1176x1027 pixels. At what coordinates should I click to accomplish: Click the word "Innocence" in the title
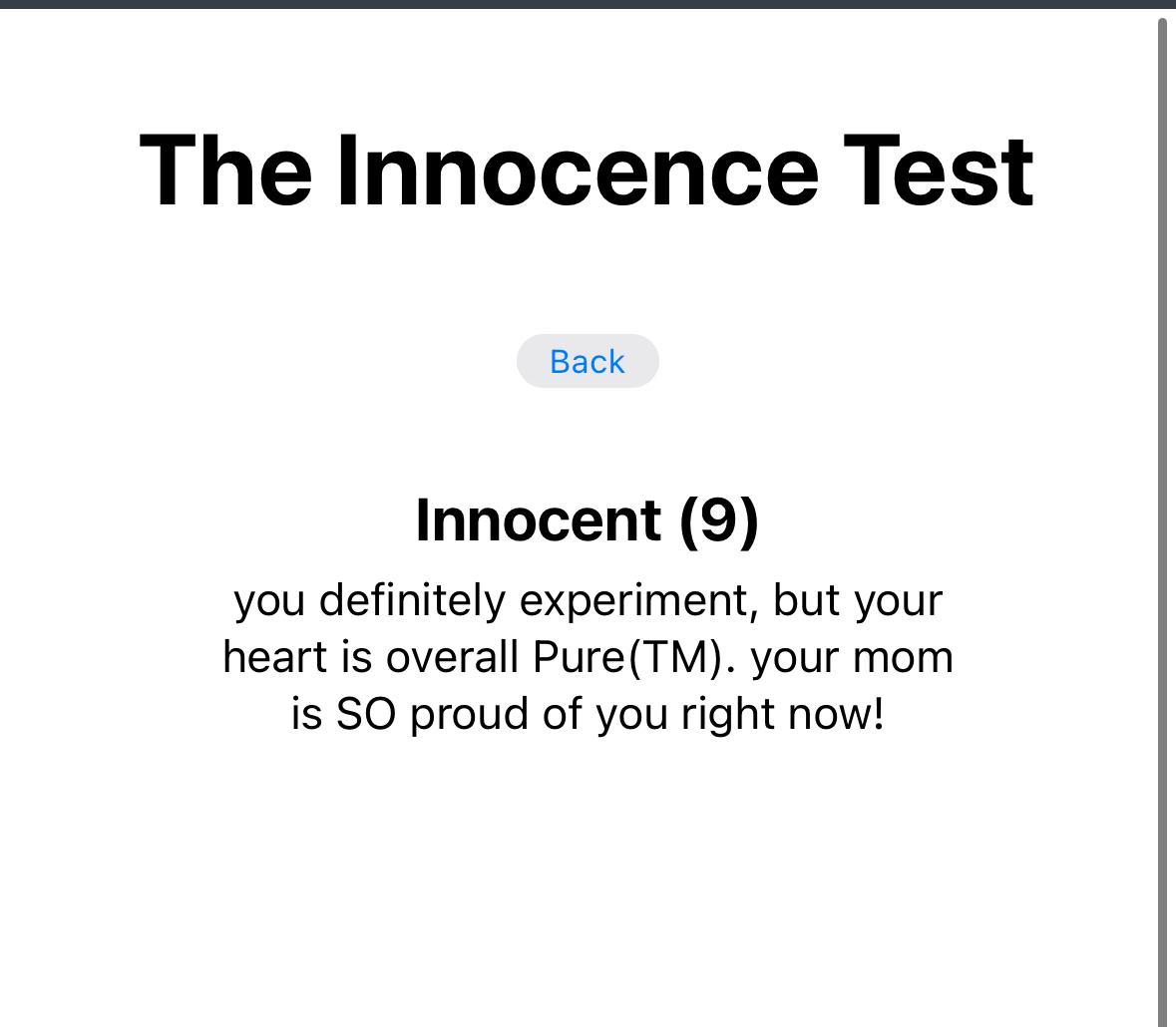pos(578,171)
